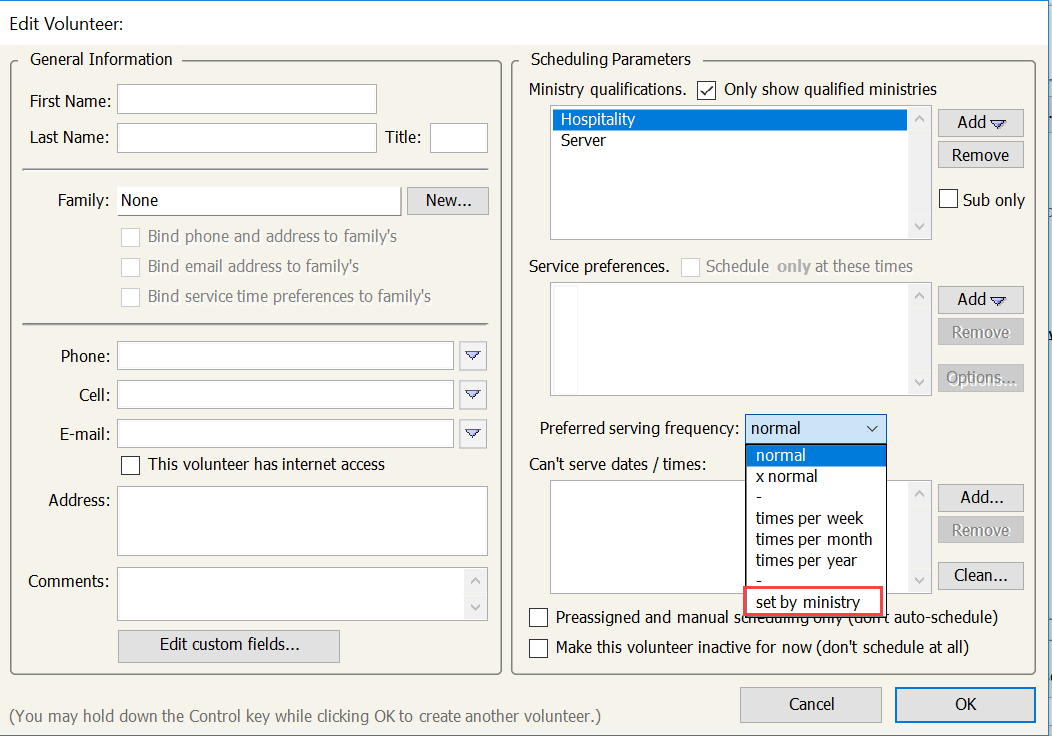Select Server in ministry qualifications list
This screenshot has width=1052, height=736.
coord(583,141)
